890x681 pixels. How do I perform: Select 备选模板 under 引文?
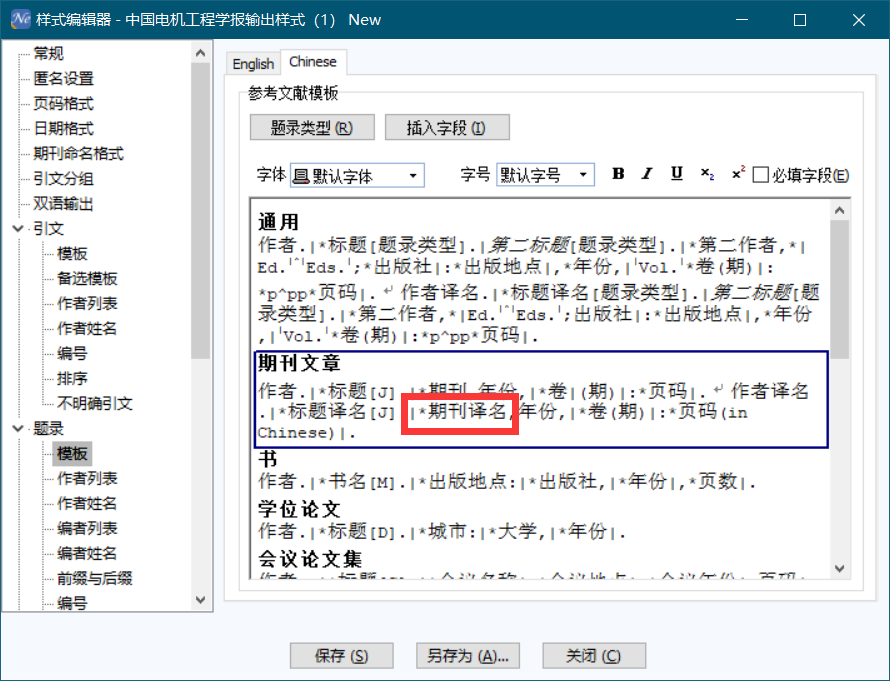87,279
